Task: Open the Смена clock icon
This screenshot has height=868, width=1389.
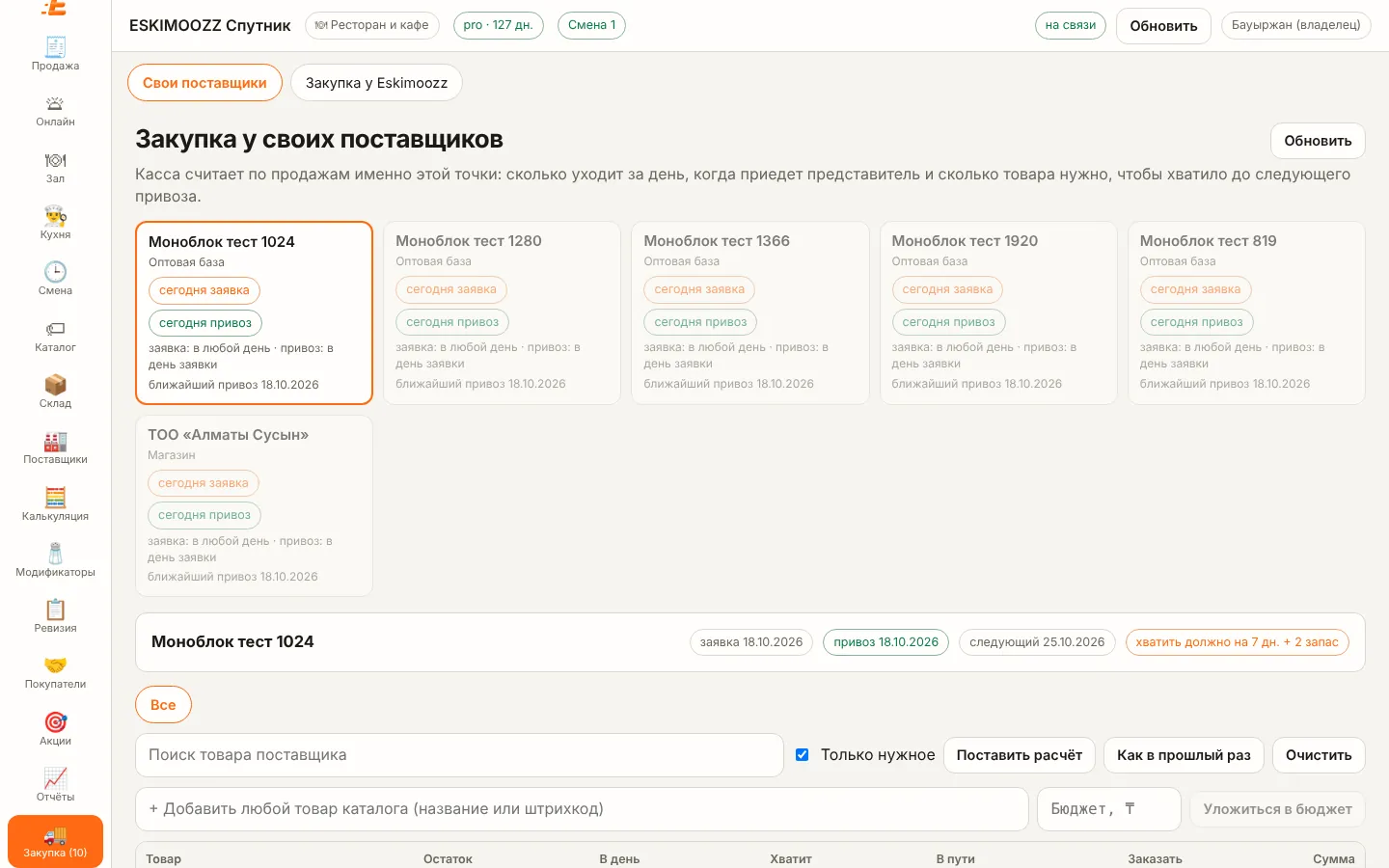Action: [55, 272]
